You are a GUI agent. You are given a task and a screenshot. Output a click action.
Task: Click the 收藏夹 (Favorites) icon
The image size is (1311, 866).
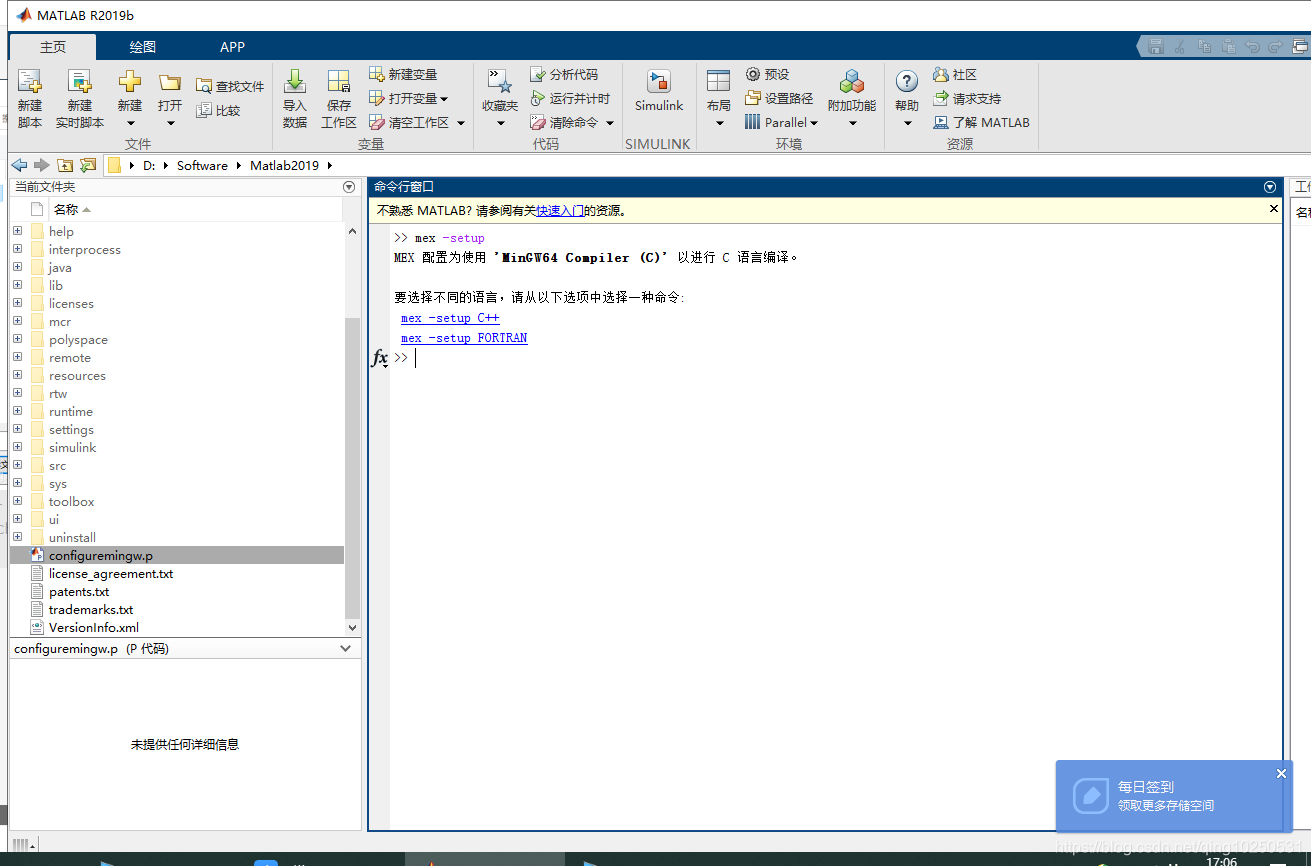[x=500, y=82]
